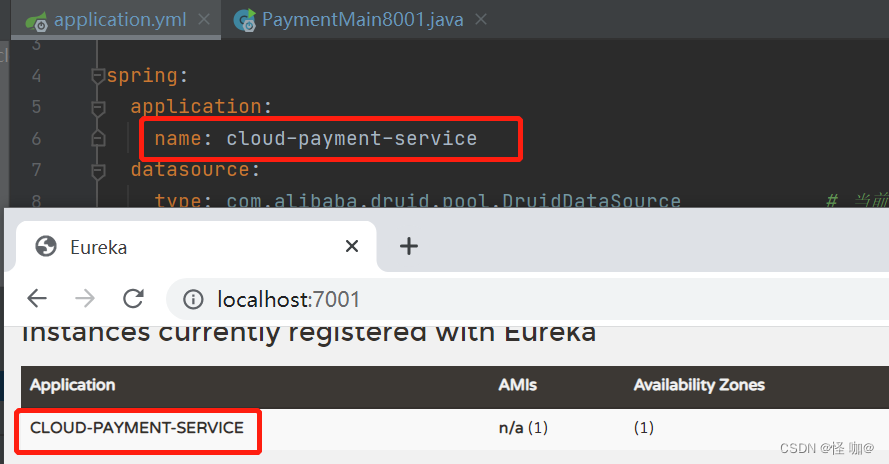Click line number 4 in the gutter

pyautogui.click(x=36, y=75)
